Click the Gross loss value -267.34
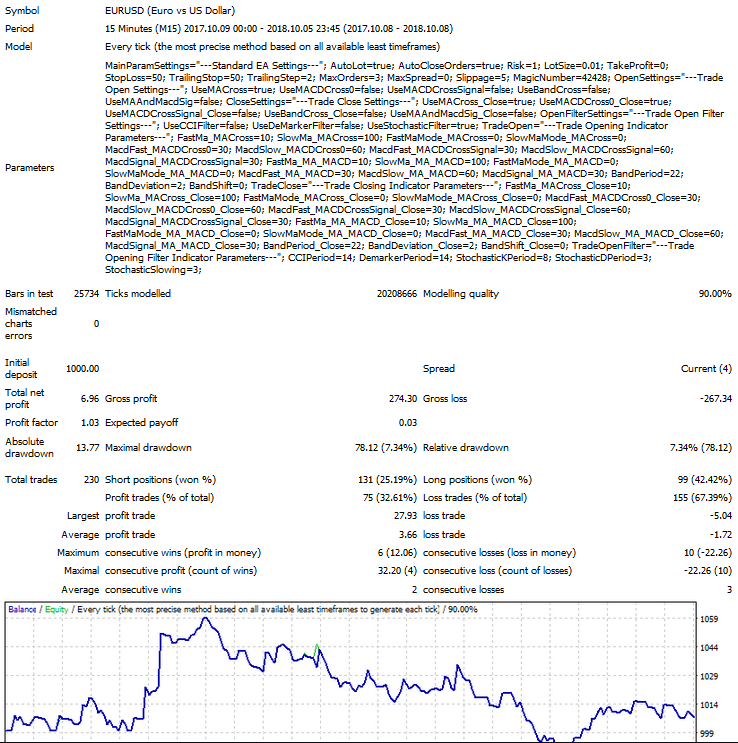Screen dimensions: 738x743 point(716,399)
